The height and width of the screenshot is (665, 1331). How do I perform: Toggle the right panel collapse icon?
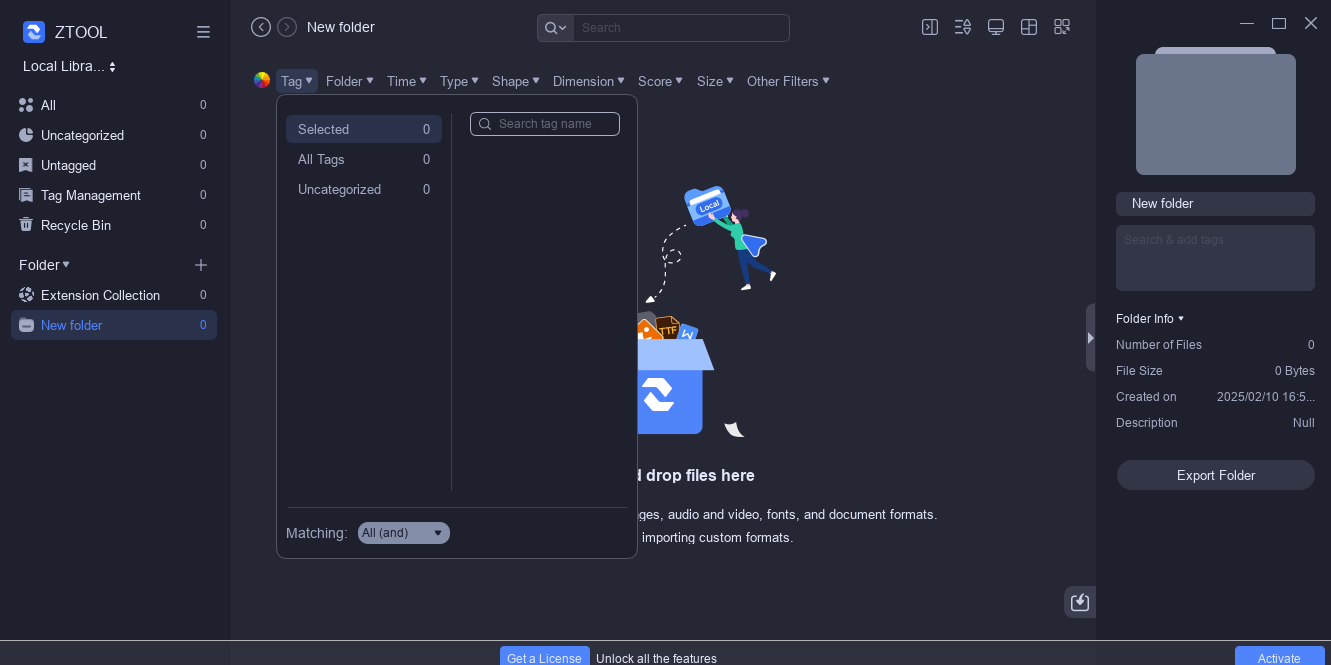coord(930,27)
